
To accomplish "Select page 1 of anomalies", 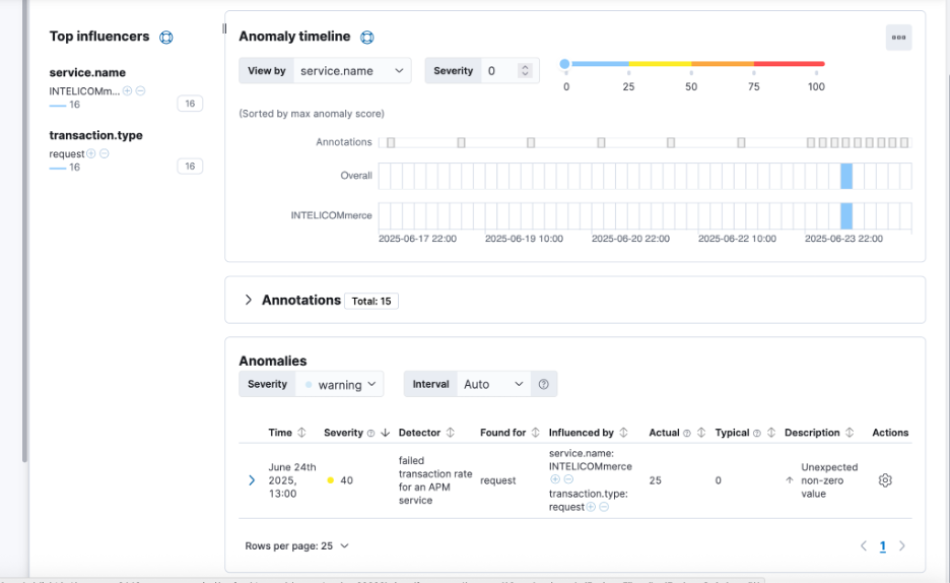I will pyautogui.click(x=883, y=547).
